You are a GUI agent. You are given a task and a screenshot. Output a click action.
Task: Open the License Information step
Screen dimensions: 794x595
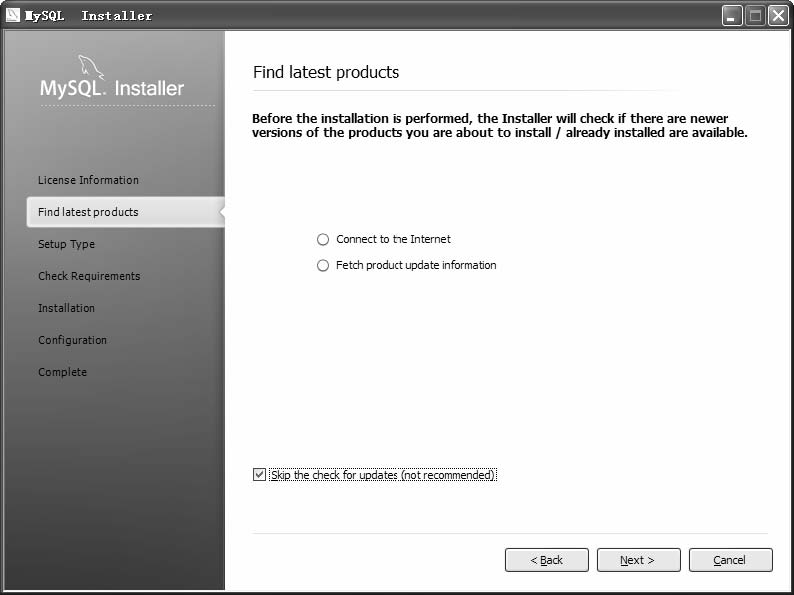pos(88,180)
